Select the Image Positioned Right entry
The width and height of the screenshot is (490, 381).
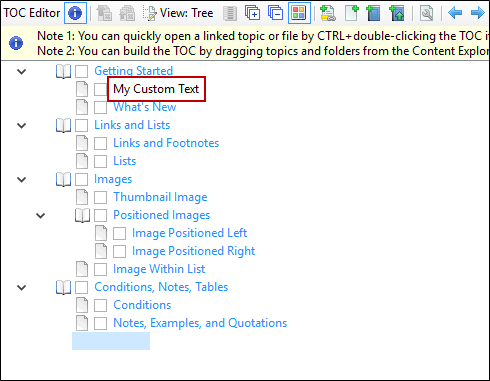coord(194,251)
